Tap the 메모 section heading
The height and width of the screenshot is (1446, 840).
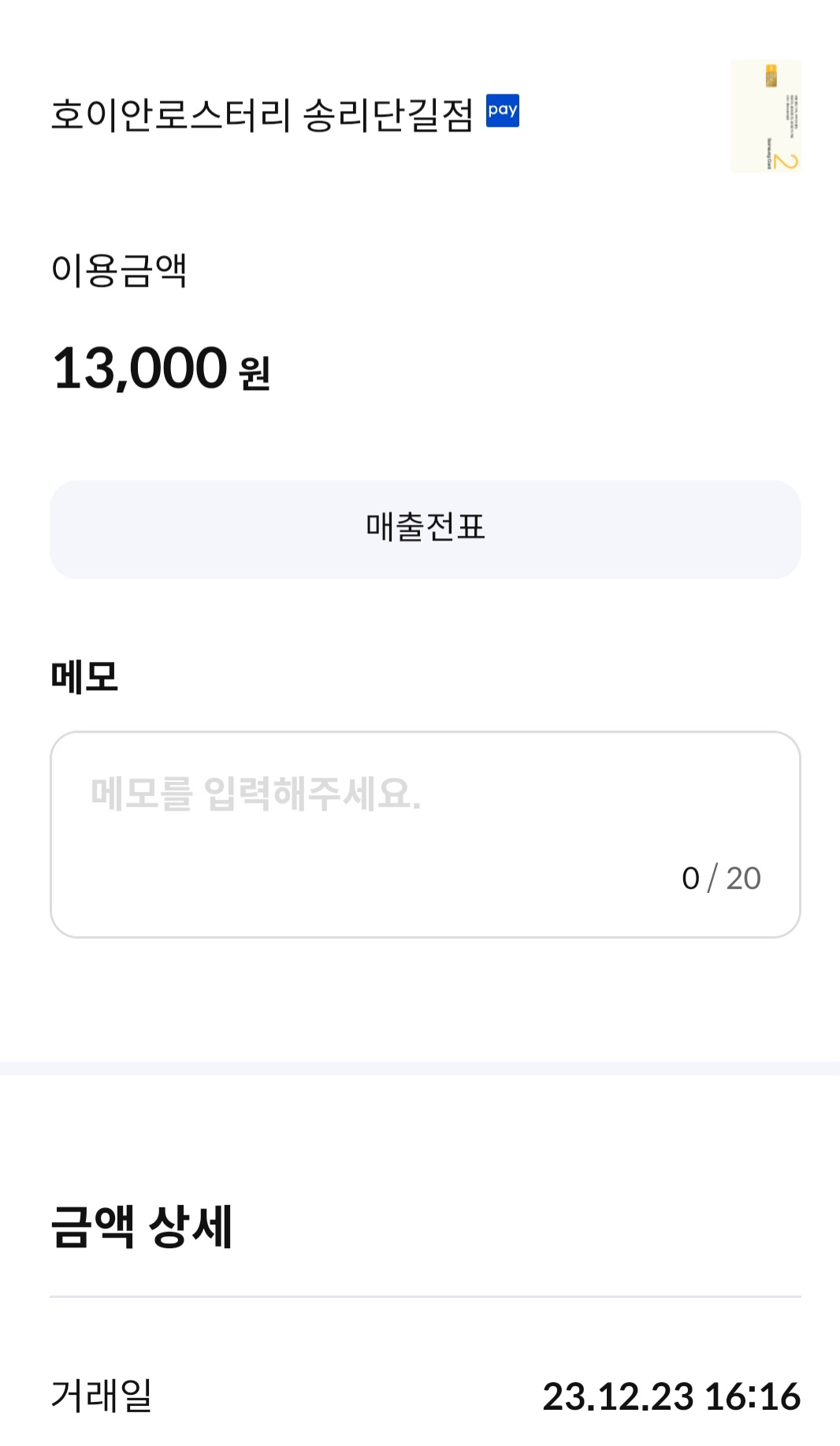(84, 677)
